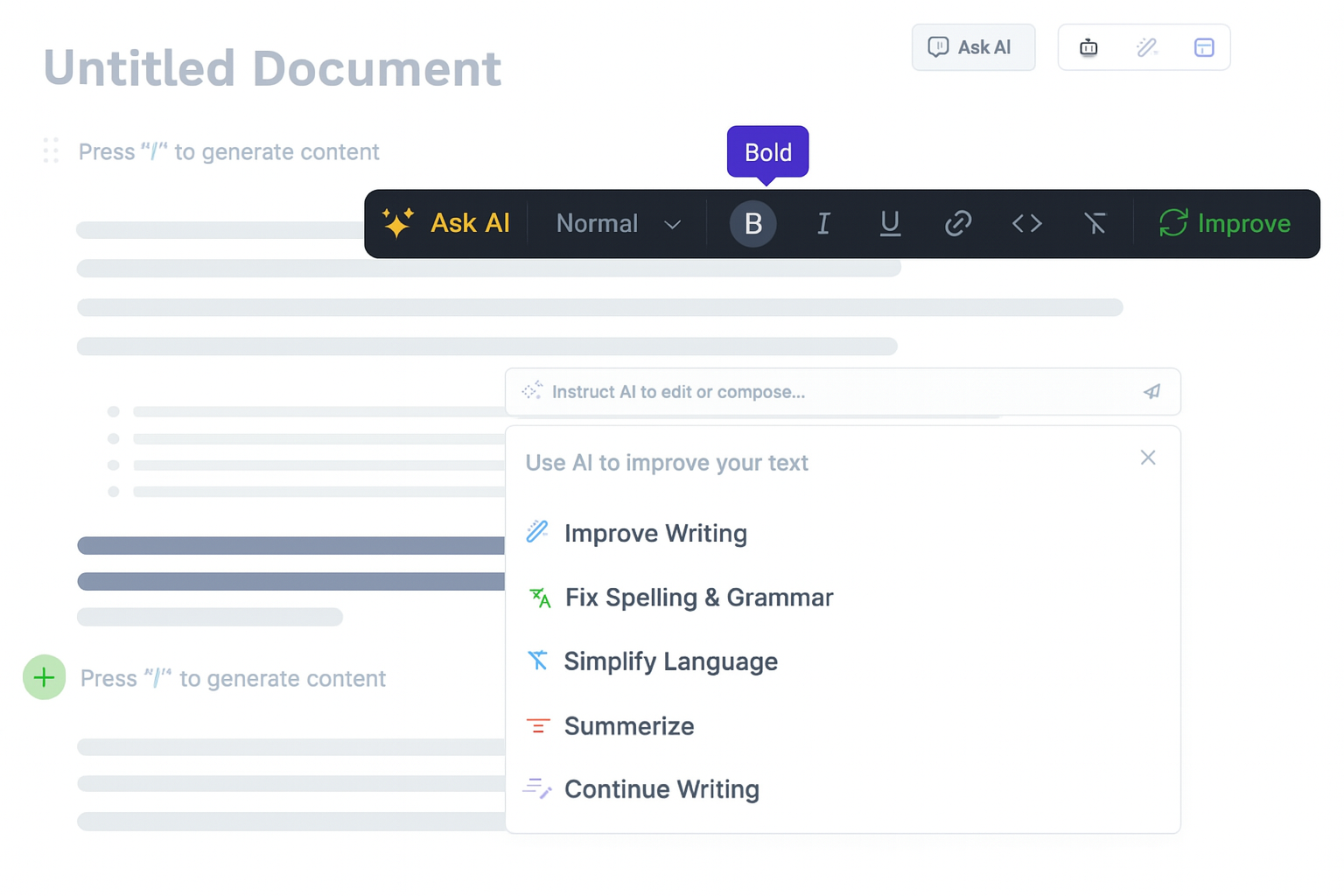Toggle italic formatting
This screenshot has width=1344, height=896.
822,224
